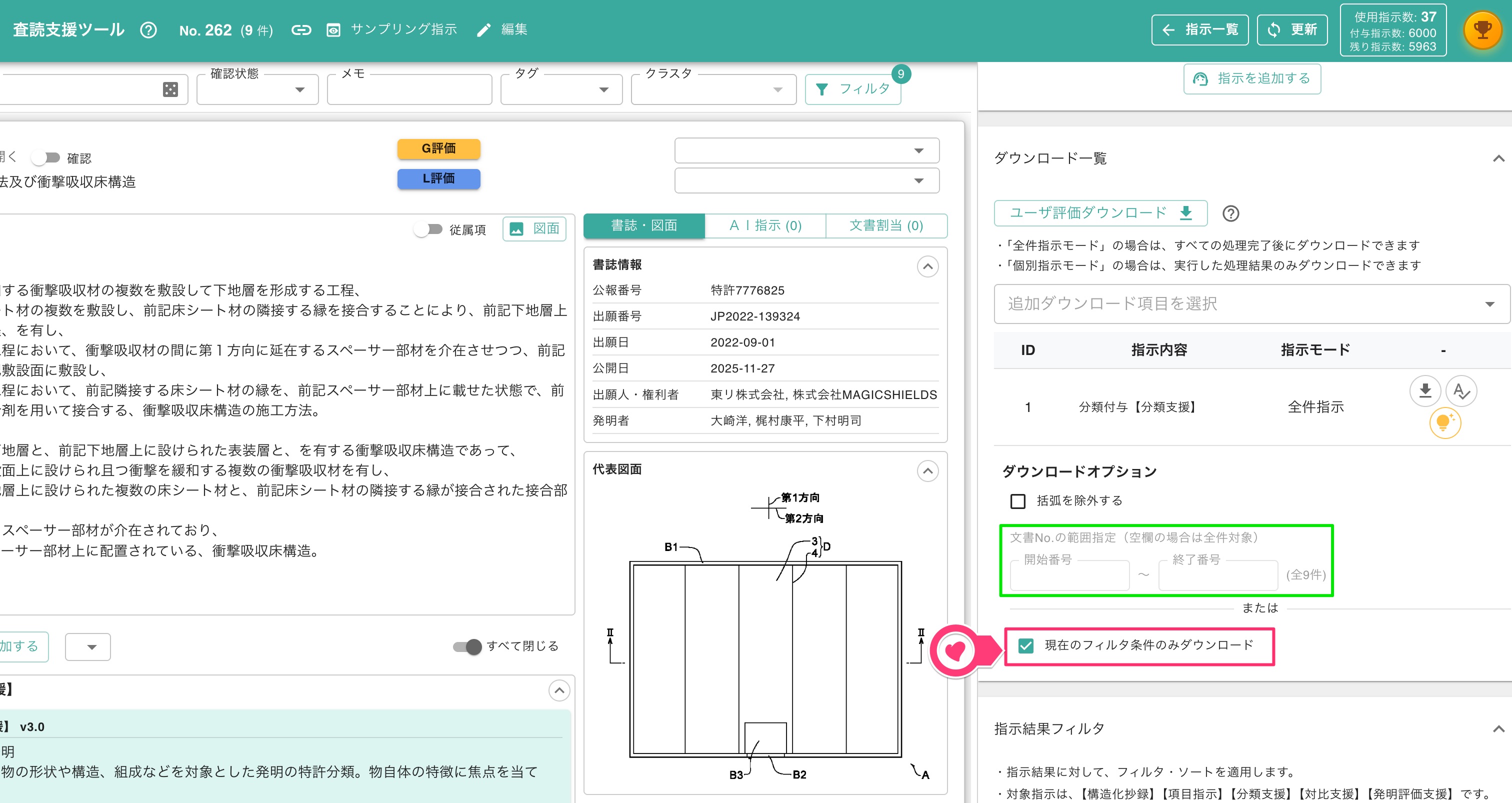Click the 開始番号 input field
1512x803 pixels.
click(1069, 574)
